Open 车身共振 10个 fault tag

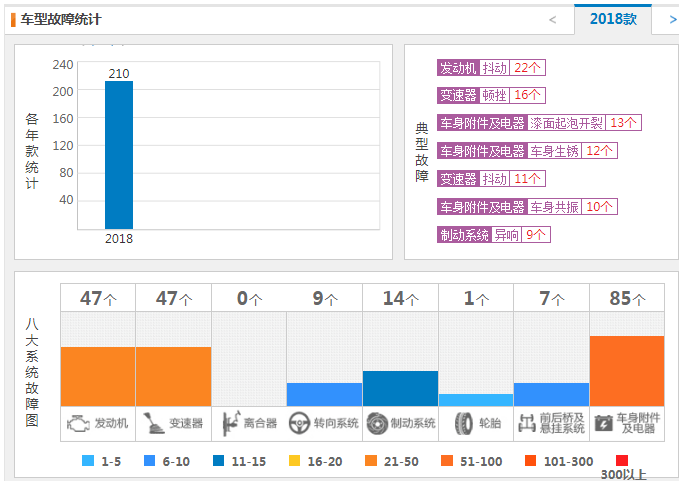[x=527, y=207]
